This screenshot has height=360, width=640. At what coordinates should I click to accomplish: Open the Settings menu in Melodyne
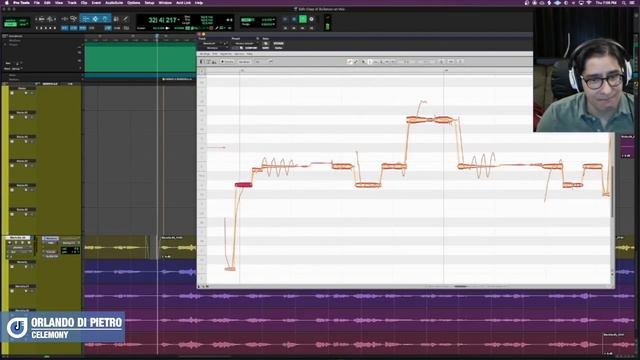click(x=205, y=53)
